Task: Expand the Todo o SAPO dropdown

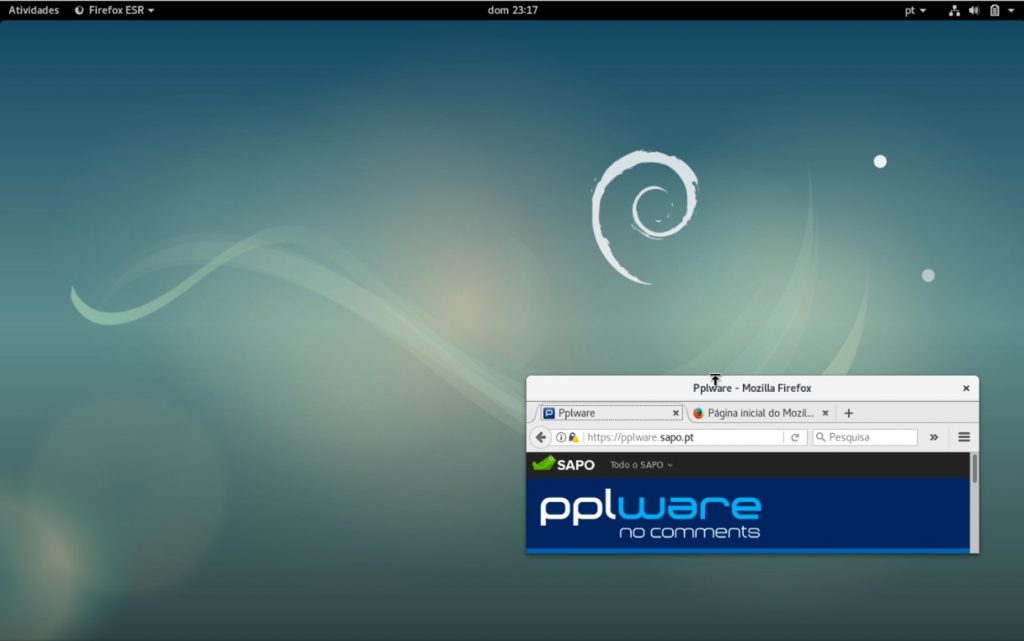Action: [641, 465]
